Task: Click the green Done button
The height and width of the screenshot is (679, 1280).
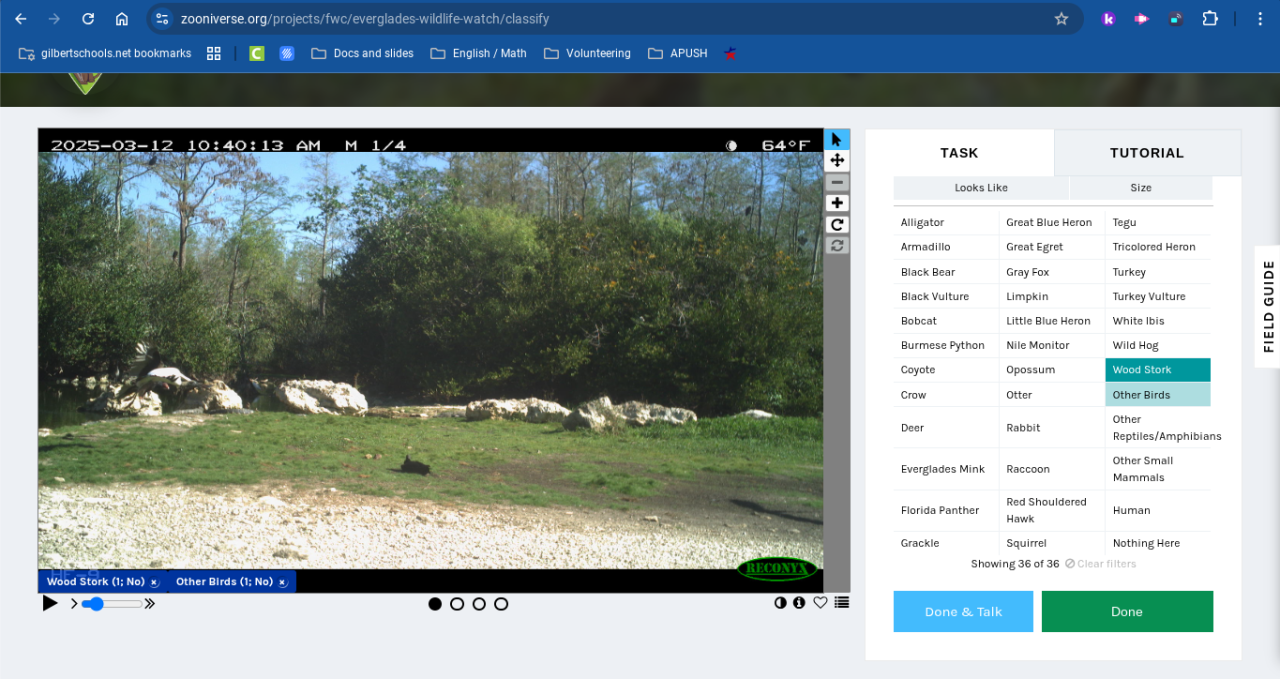Action: (1127, 611)
